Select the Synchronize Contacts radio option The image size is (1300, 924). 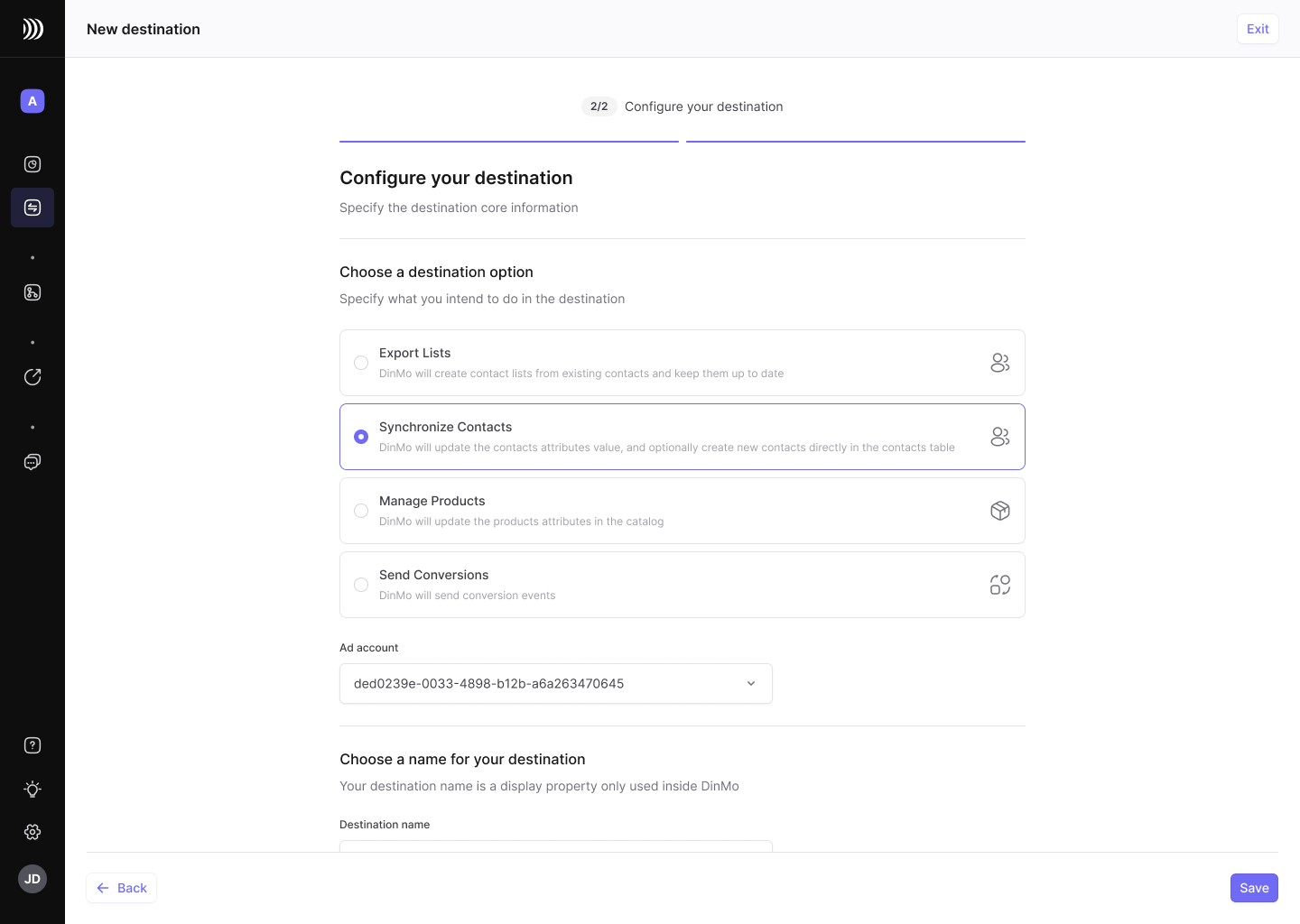[x=361, y=437]
